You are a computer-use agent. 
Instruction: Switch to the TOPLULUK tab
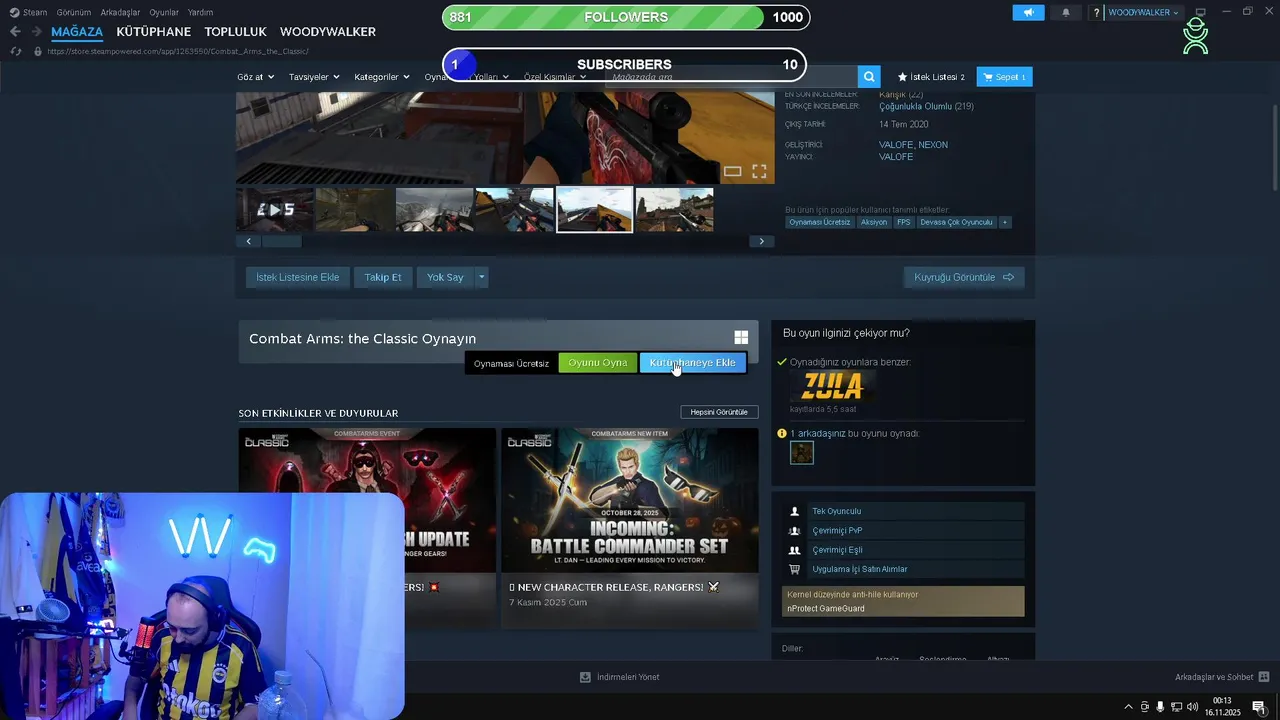click(235, 32)
